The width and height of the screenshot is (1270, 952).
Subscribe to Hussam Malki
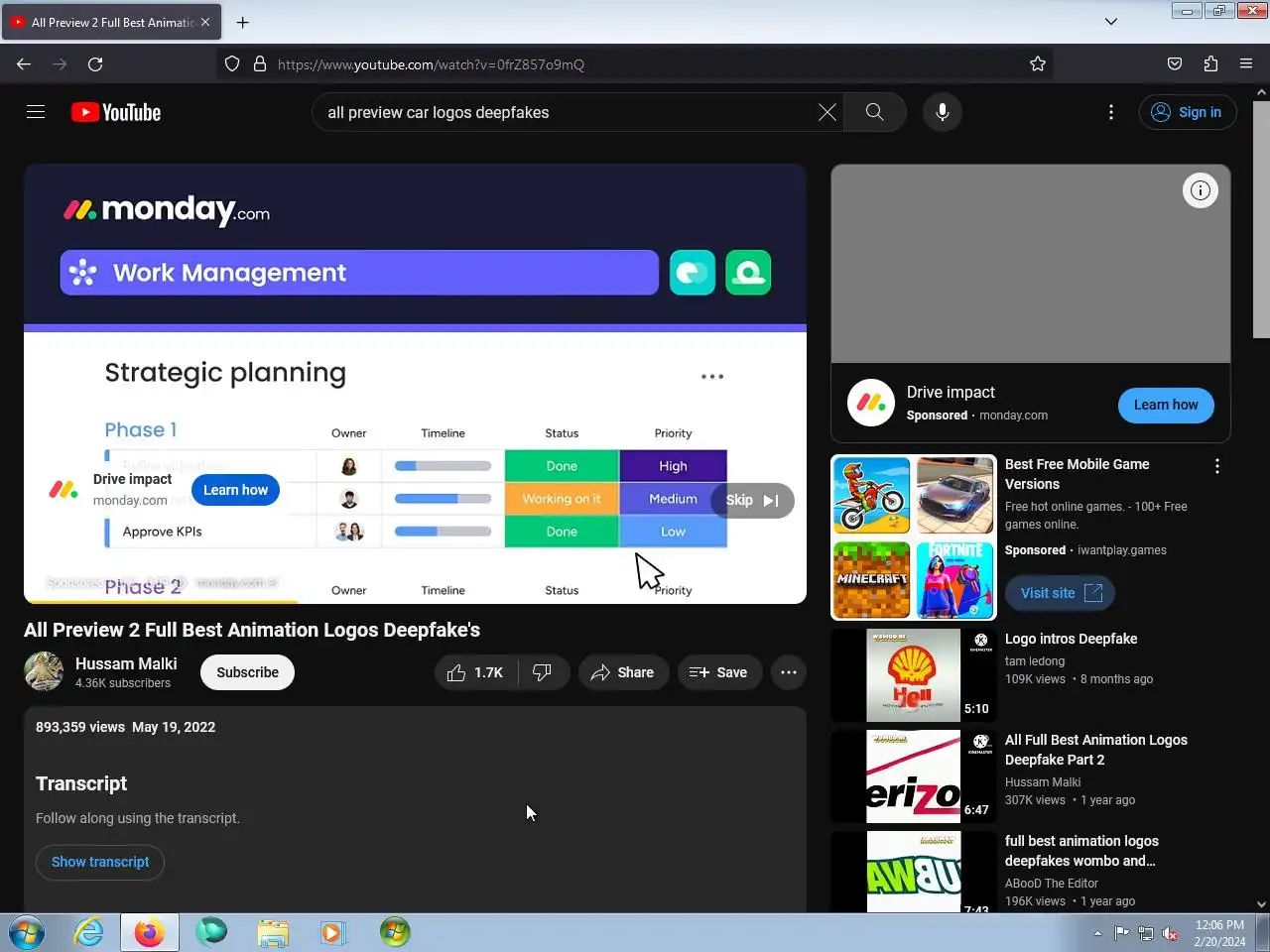pyautogui.click(x=248, y=672)
